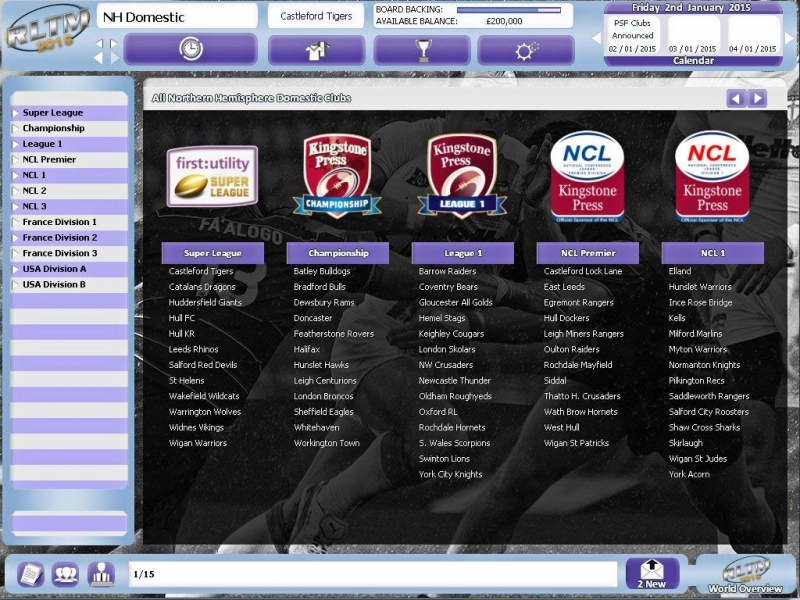Click the group of people icon
This screenshot has height=600, width=800.
(x=65, y=574)
